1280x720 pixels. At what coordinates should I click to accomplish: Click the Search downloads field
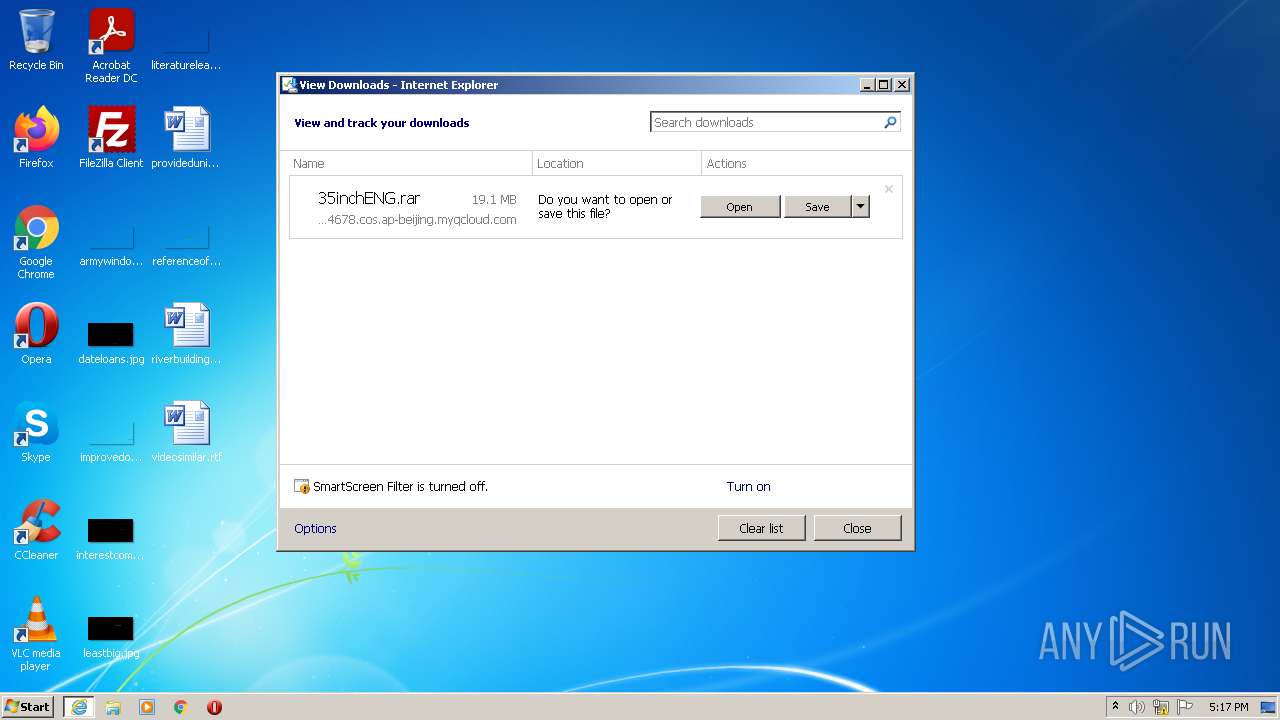pyautogui.click(x=766, y=122)
